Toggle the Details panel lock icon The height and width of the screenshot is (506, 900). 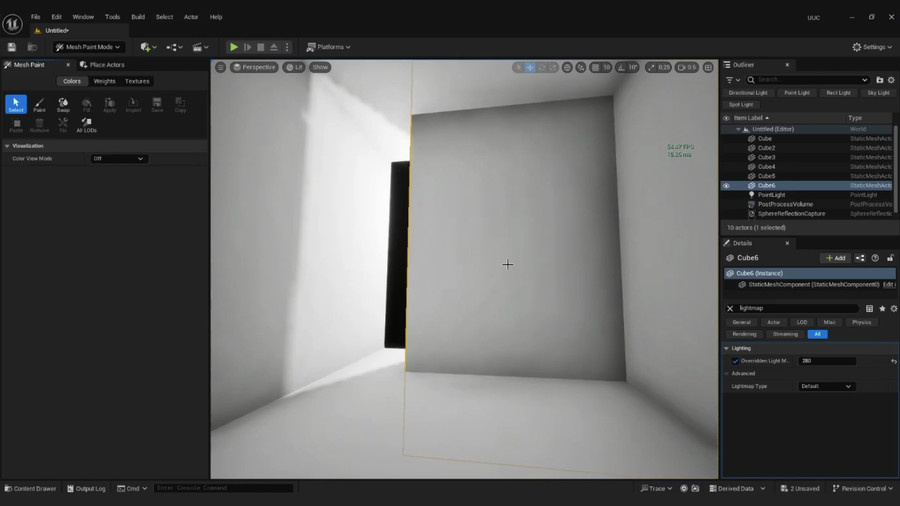point(890,258)
